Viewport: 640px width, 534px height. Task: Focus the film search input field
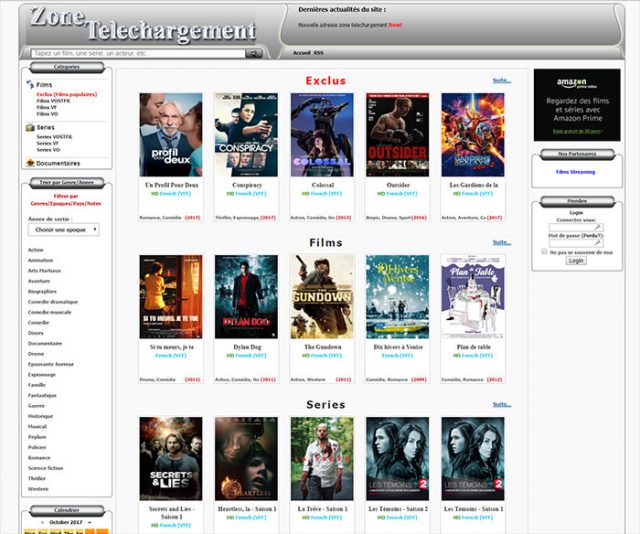point(138,53)
